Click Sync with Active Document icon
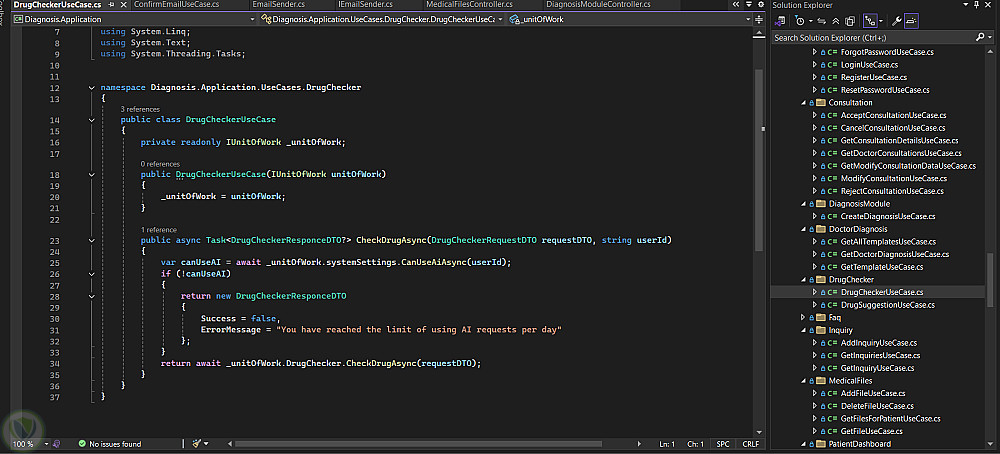1000x454 pixels. click(821, 21)
